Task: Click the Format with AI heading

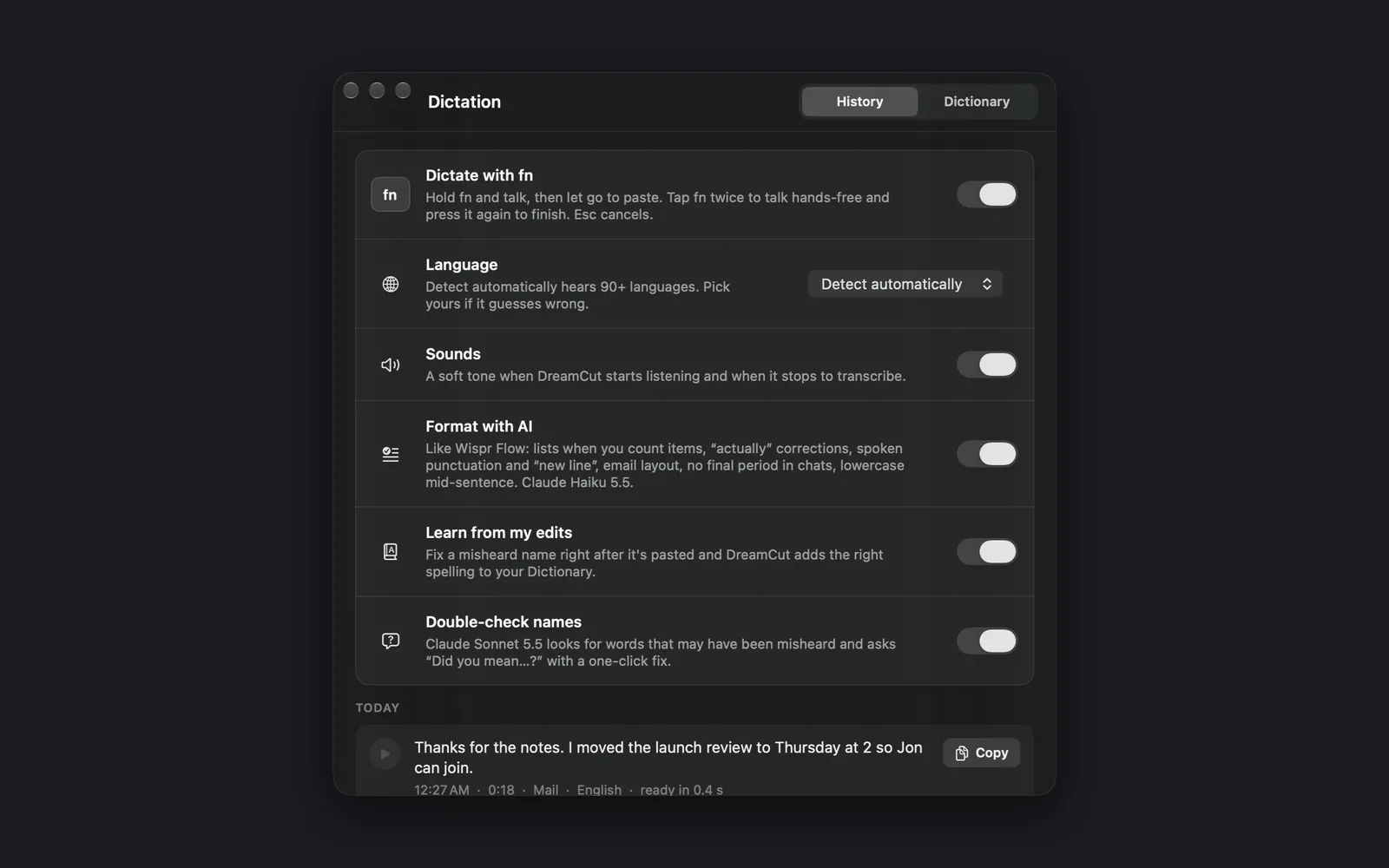Action: 479,426
